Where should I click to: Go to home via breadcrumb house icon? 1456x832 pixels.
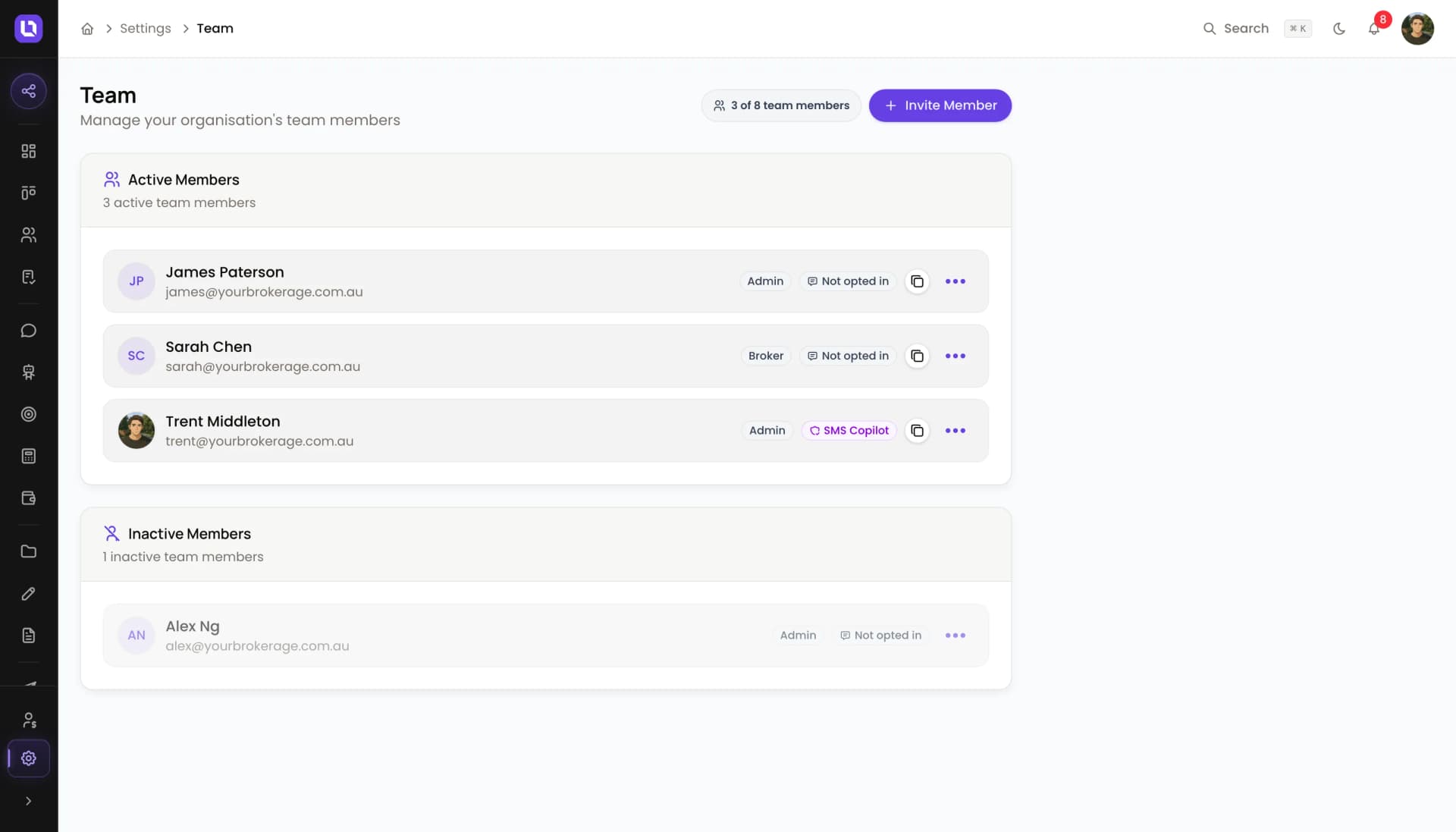click(x=87, y=29)
